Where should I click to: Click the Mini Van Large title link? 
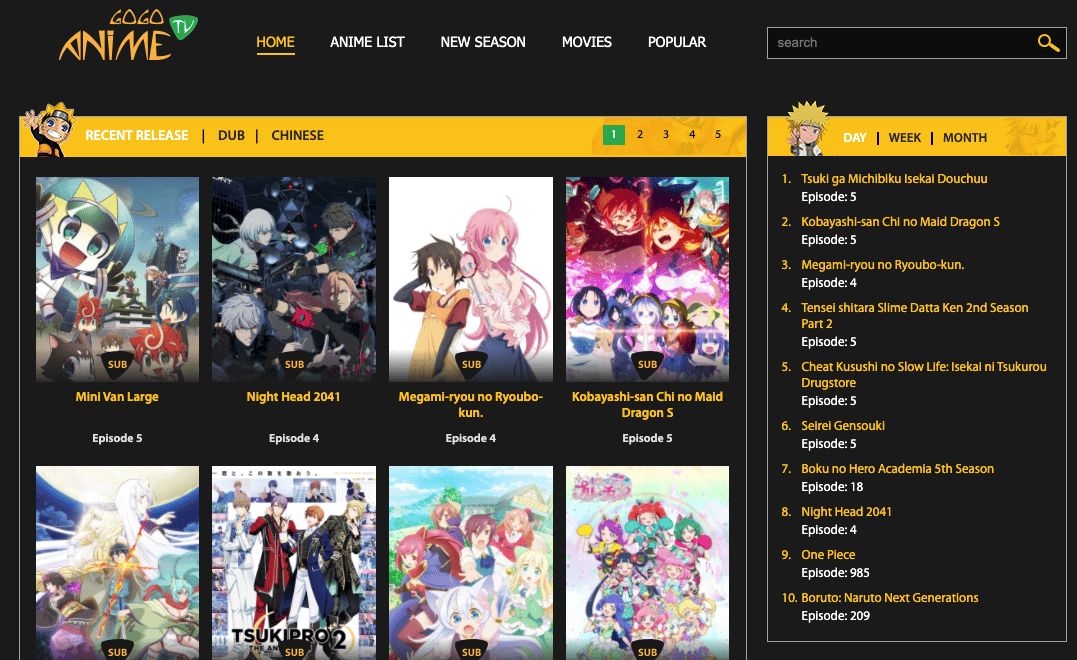(117, 396)
